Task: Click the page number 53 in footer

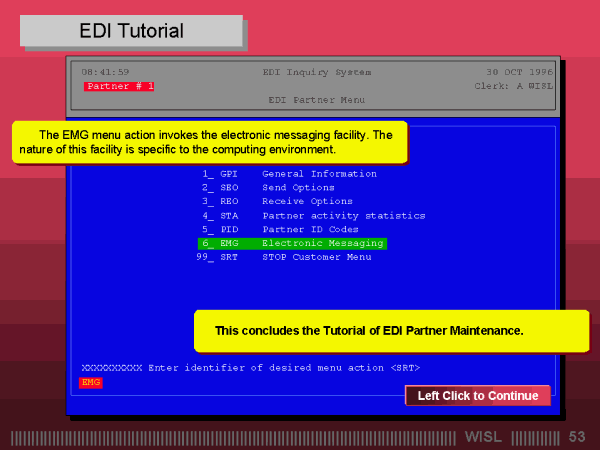Action: pos(577,437)
